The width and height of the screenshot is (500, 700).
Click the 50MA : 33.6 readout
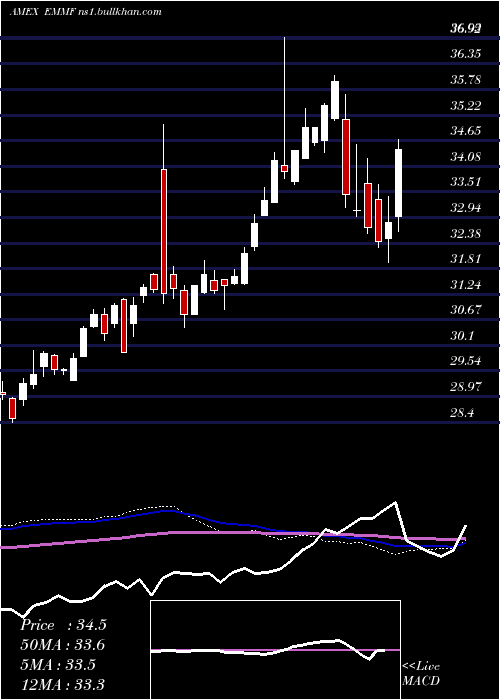(63, 645)
